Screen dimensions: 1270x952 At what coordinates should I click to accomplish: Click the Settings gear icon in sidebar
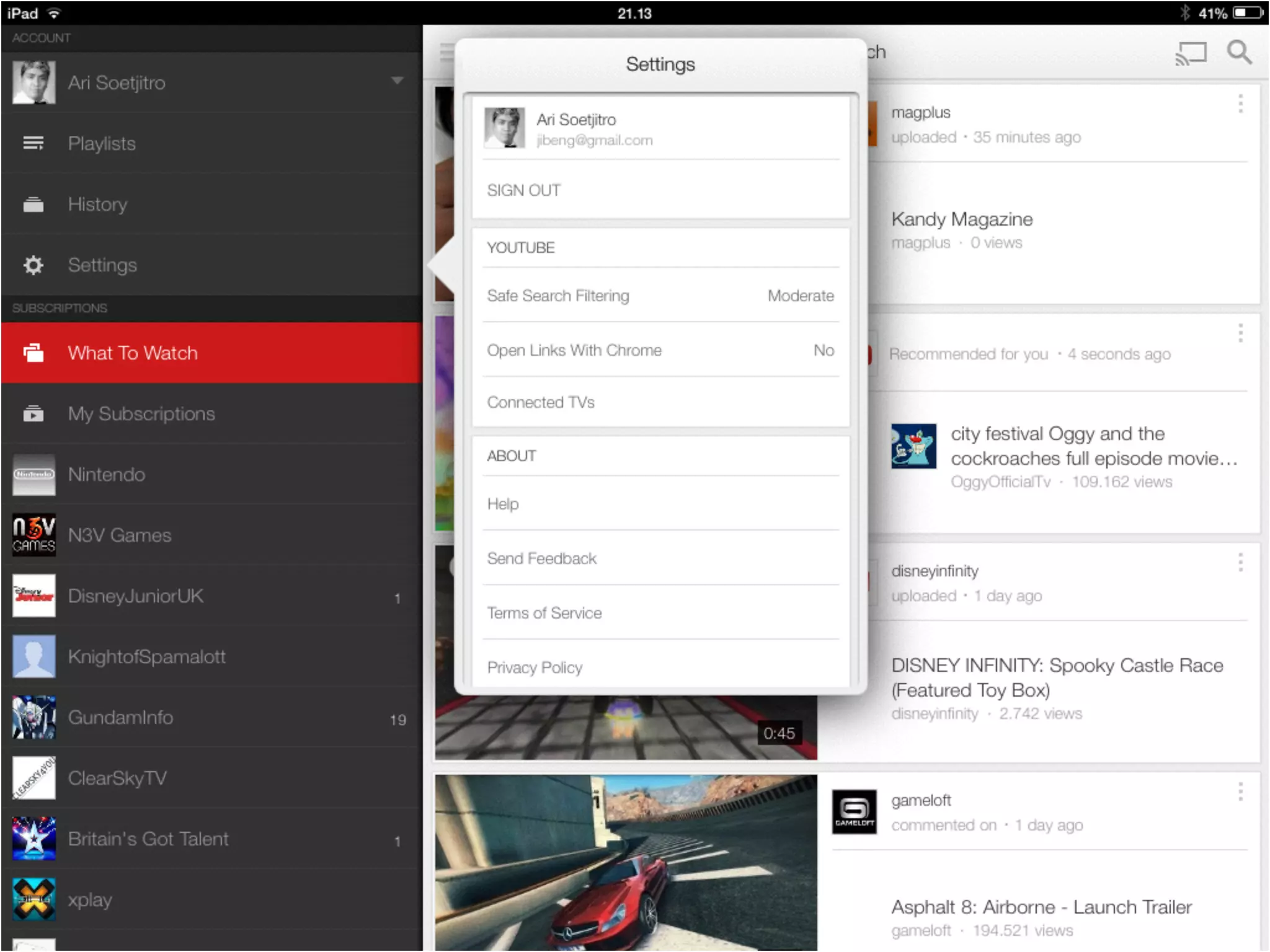point(33,265)
